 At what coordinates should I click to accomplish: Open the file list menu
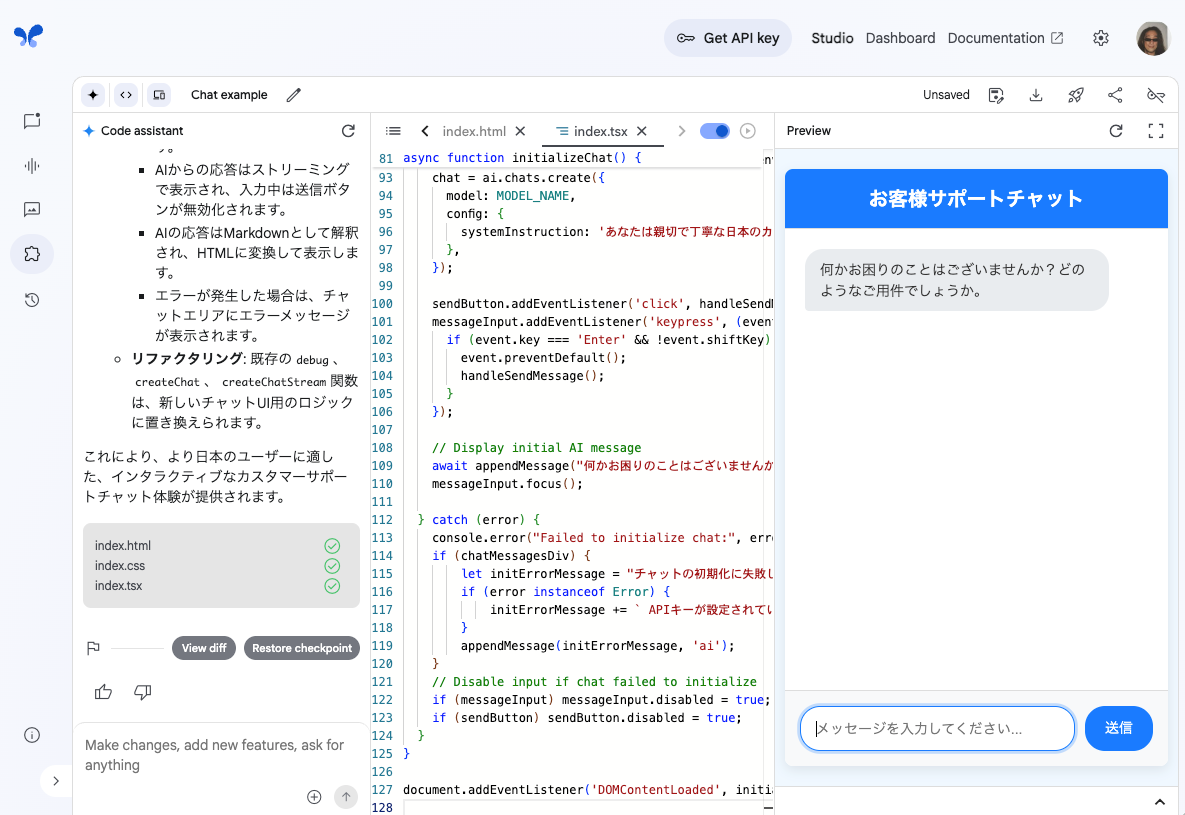point(393,131)
